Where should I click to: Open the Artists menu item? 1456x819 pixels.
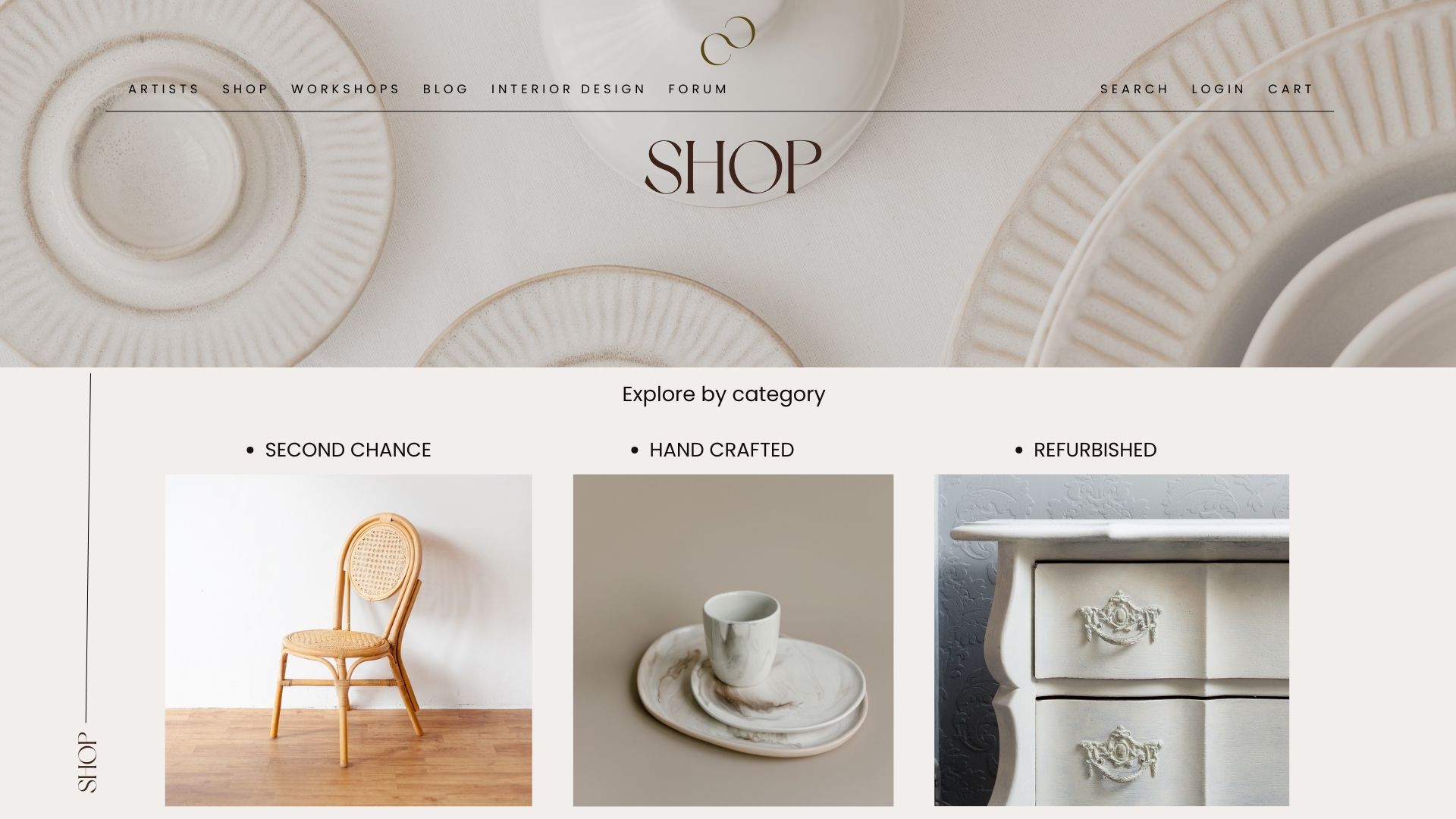(x=163, y=89)
